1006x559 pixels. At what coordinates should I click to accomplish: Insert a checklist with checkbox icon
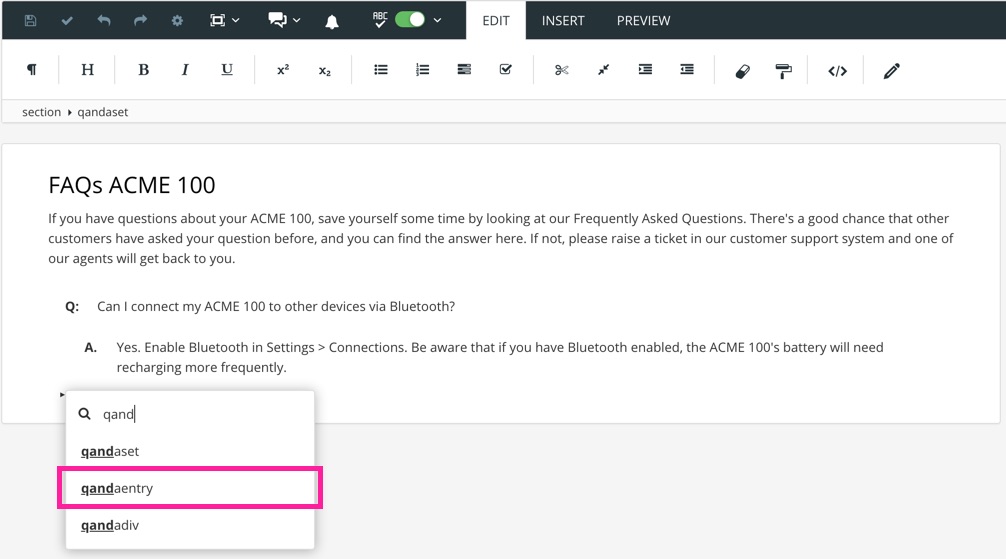(x=505, y=70)
